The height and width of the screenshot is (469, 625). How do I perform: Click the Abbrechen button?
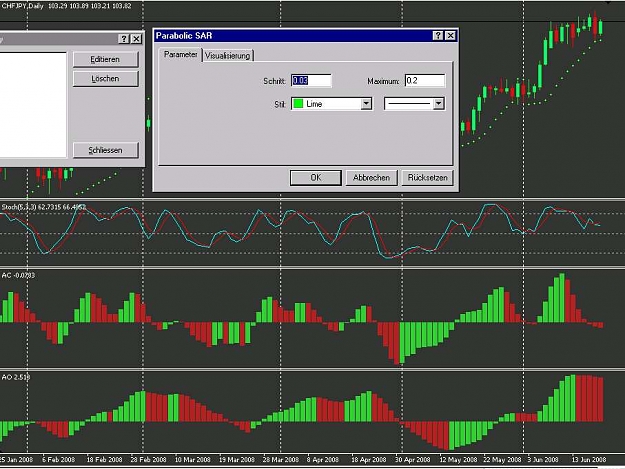[x=371, y=178]
